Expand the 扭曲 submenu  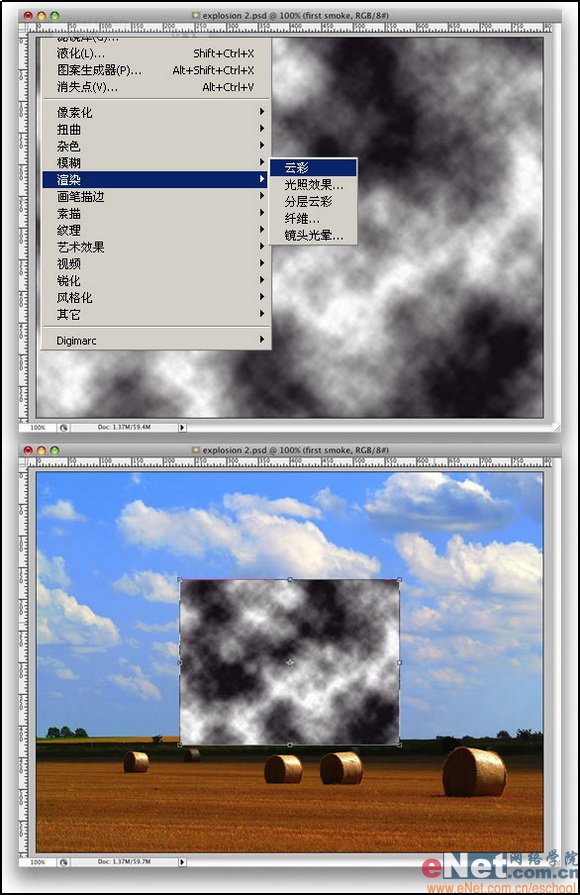156,130
